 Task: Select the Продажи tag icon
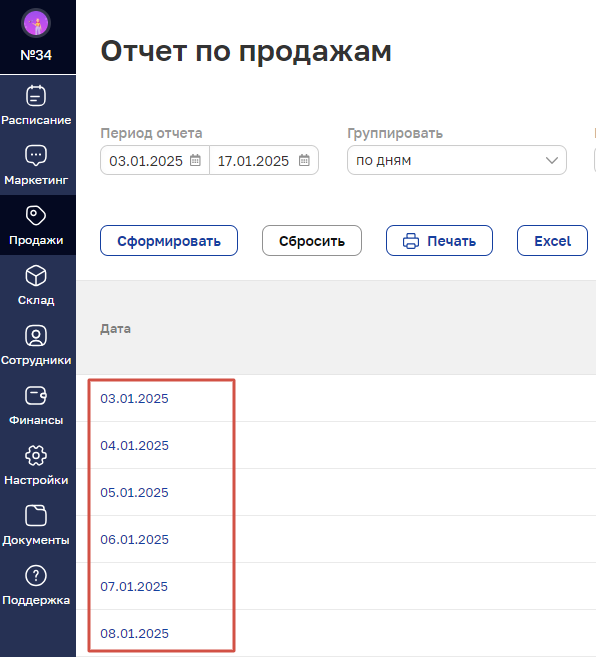click(36, 216)
